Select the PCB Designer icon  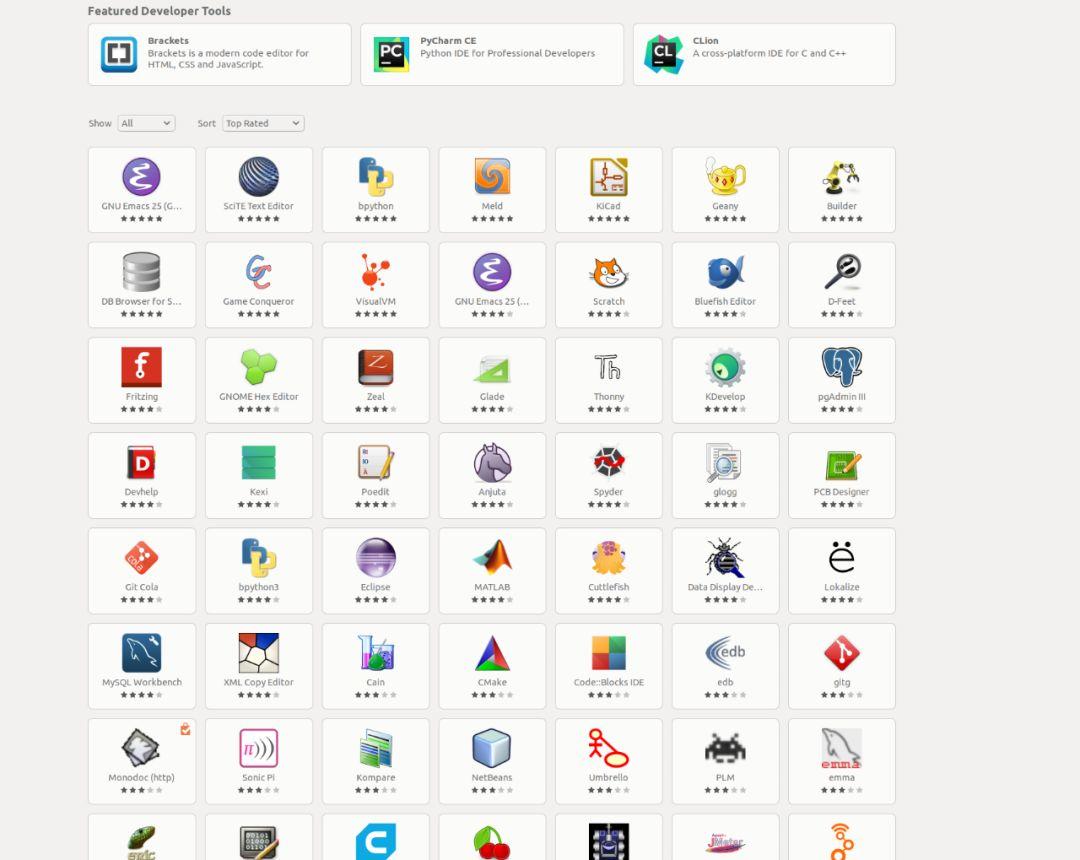[x=842, y=465]
